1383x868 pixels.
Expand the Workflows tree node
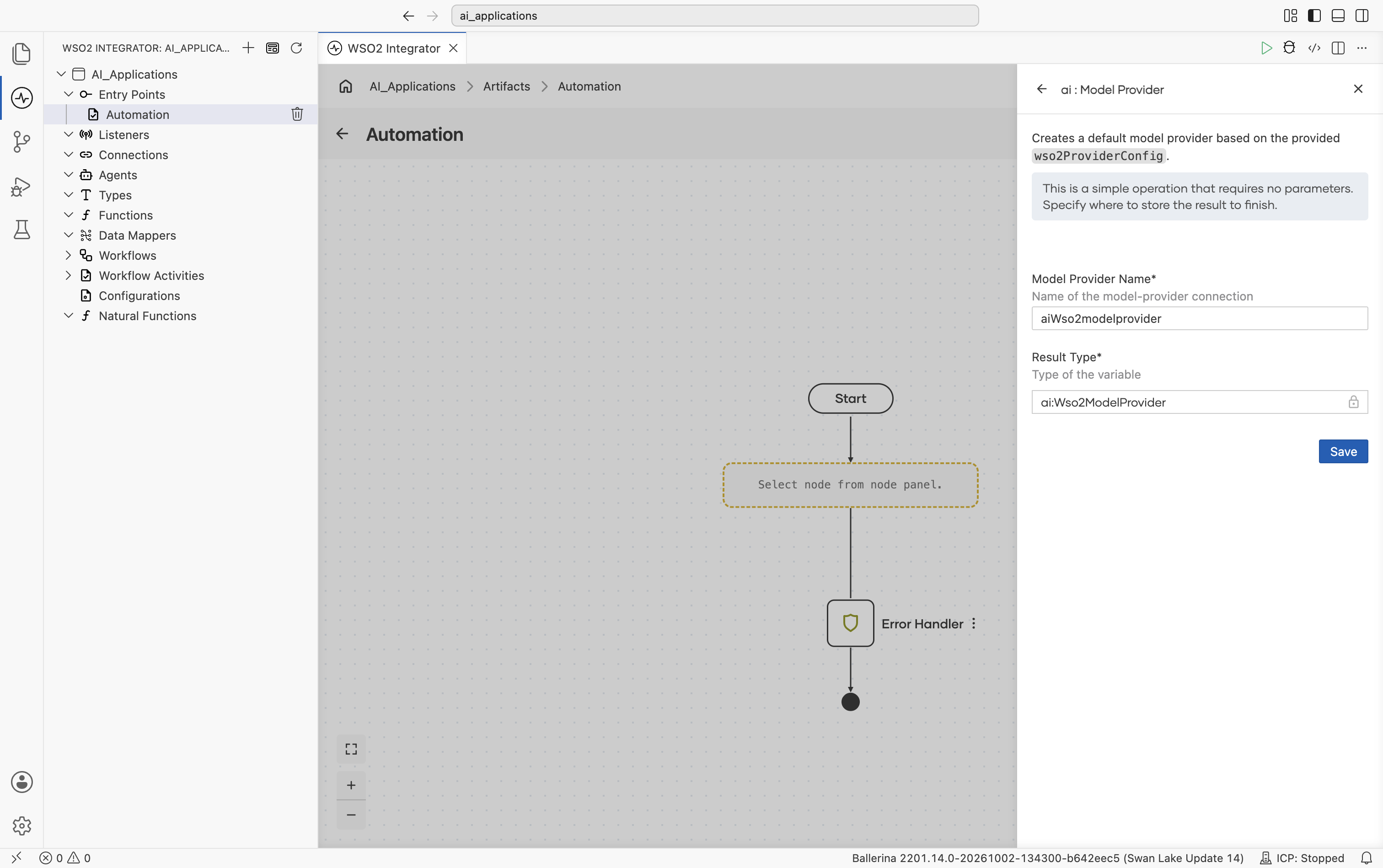coord(68,255)
